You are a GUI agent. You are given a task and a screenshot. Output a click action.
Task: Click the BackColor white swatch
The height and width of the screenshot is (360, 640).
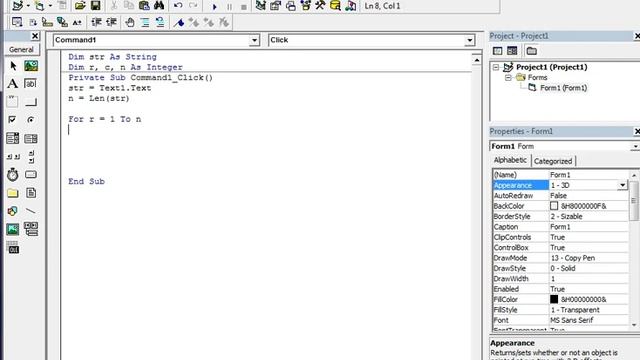[554, 206]
